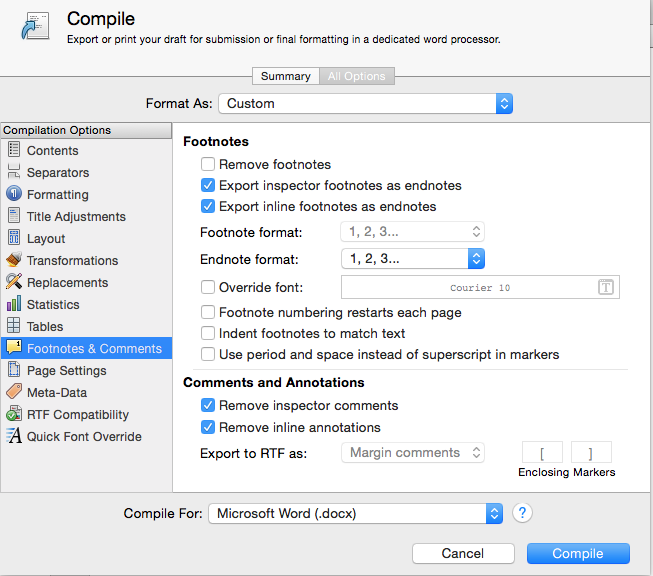Select the Quick Font Override icon

click(x=14, y=436)
